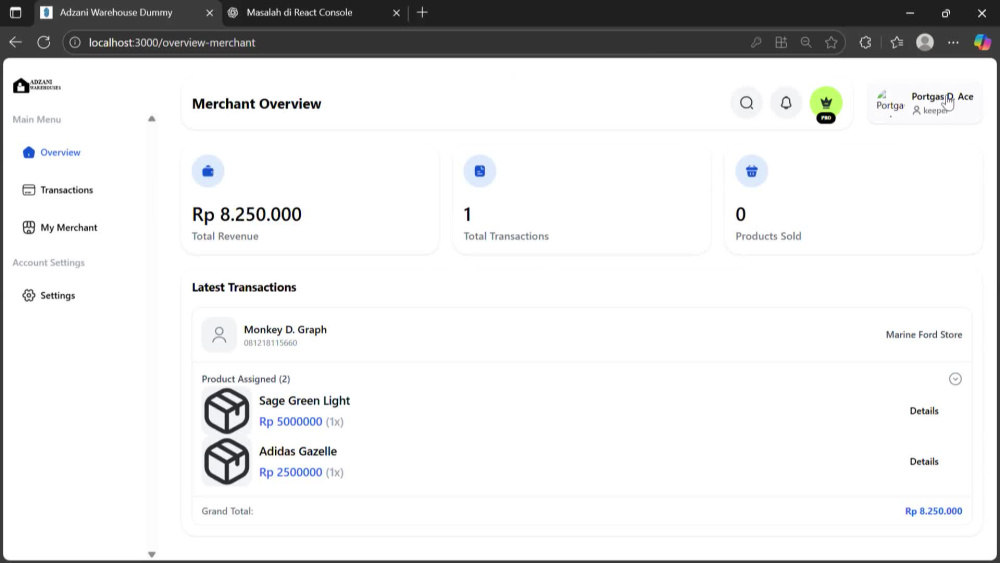
Task: Click the apps grid icon in address bar
Action: pyautogui.click(x=781, y=43)
